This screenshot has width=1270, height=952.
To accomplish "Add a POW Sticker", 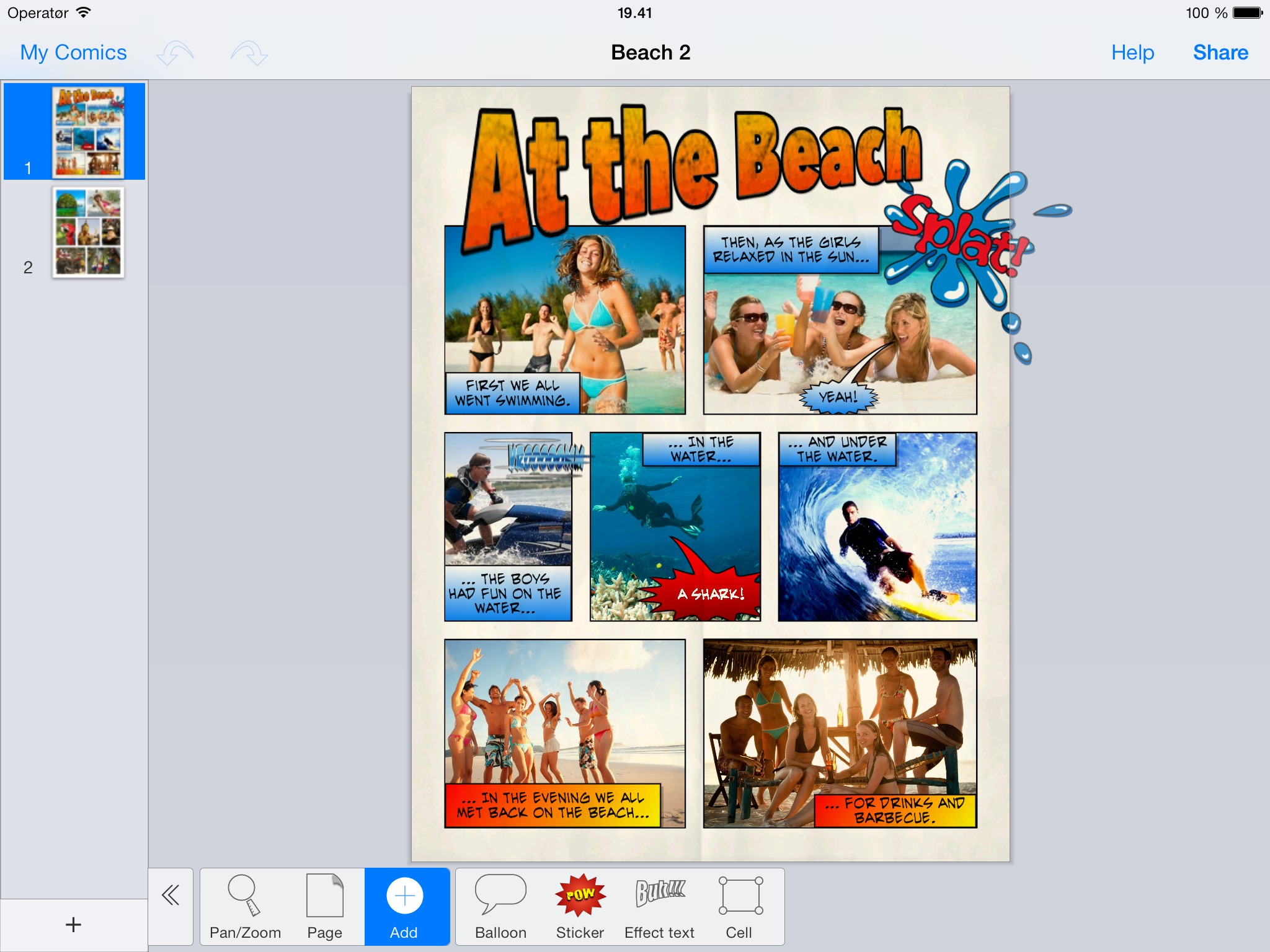I will (580, 907).
